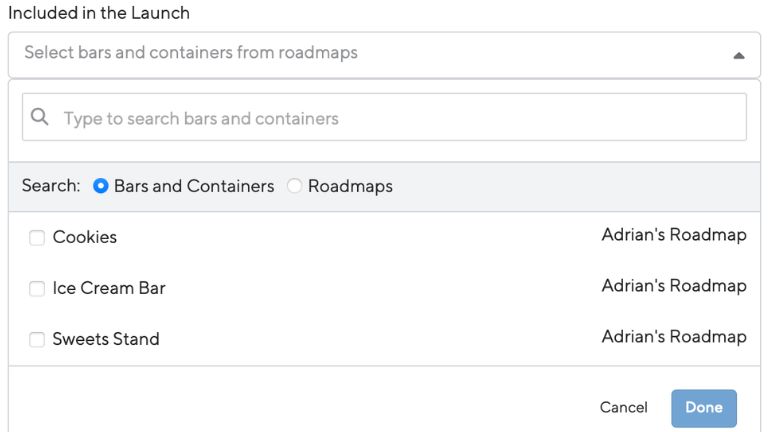Click Adrian's Roadmap beside Cookies

(x=674, y=235)
